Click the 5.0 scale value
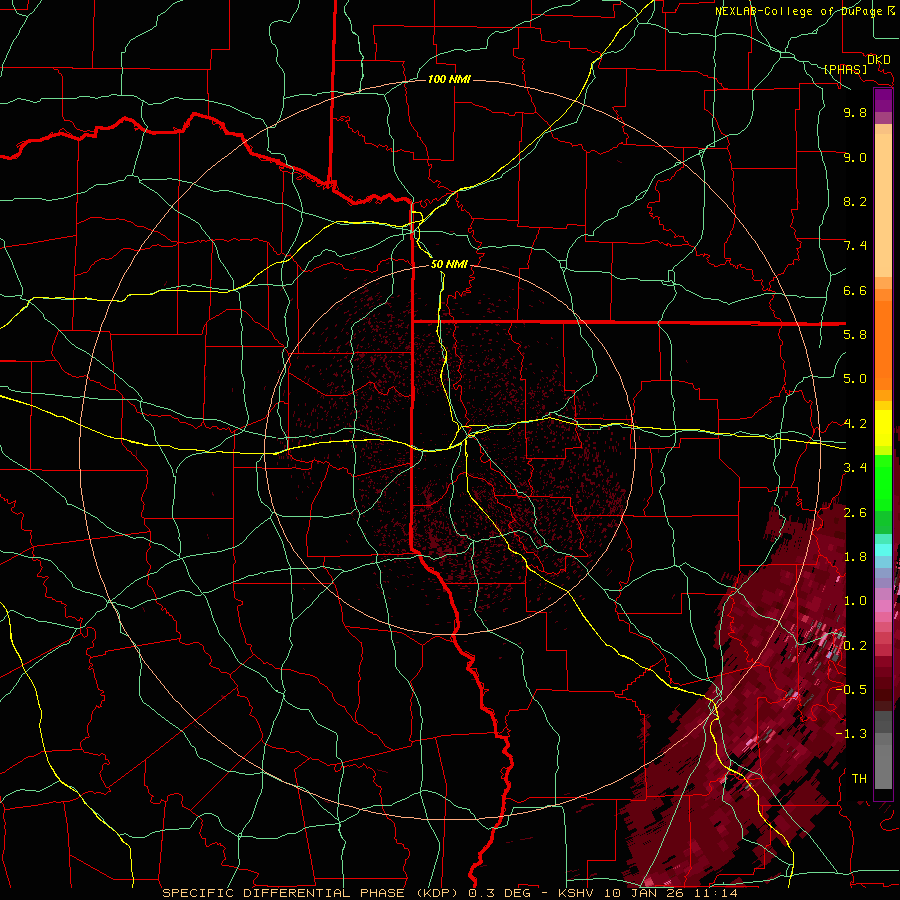Viewport: 900px width, 900px height. point(855,379)
